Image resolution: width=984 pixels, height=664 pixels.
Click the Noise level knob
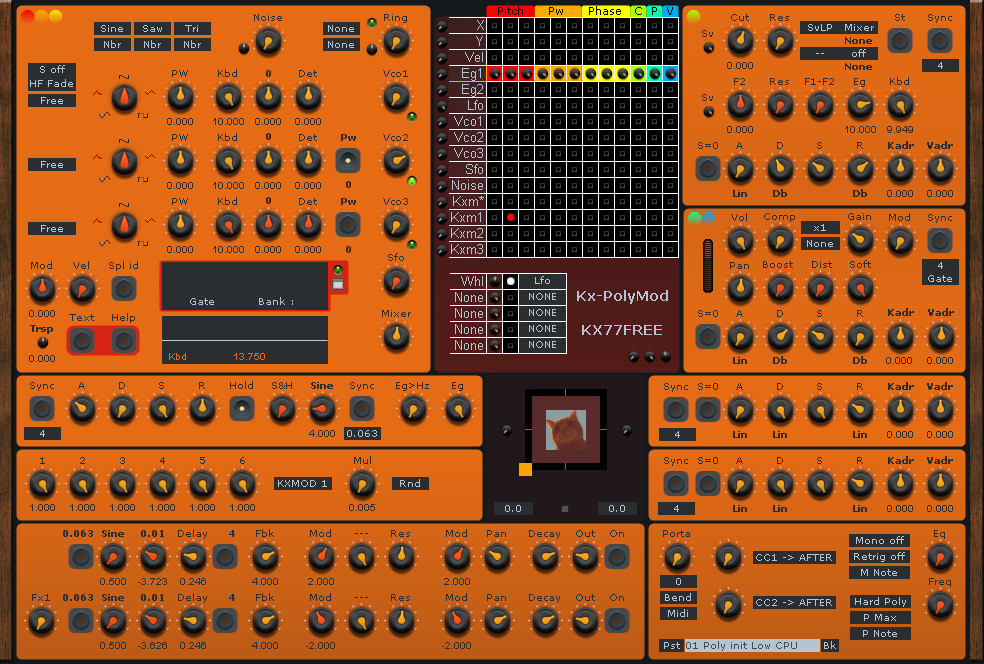[267, 40]
